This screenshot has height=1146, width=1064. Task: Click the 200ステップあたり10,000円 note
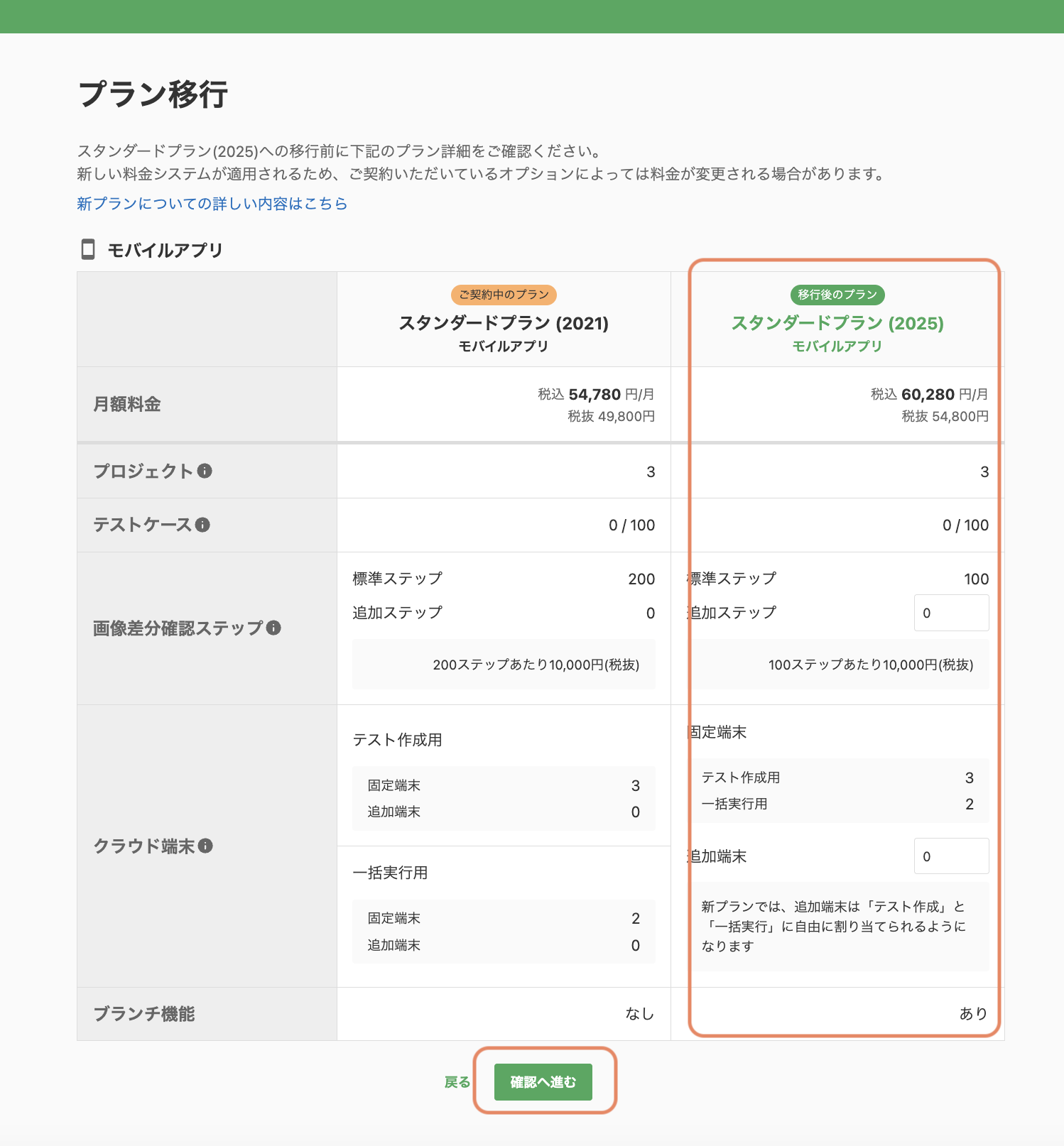pos(536,665)
